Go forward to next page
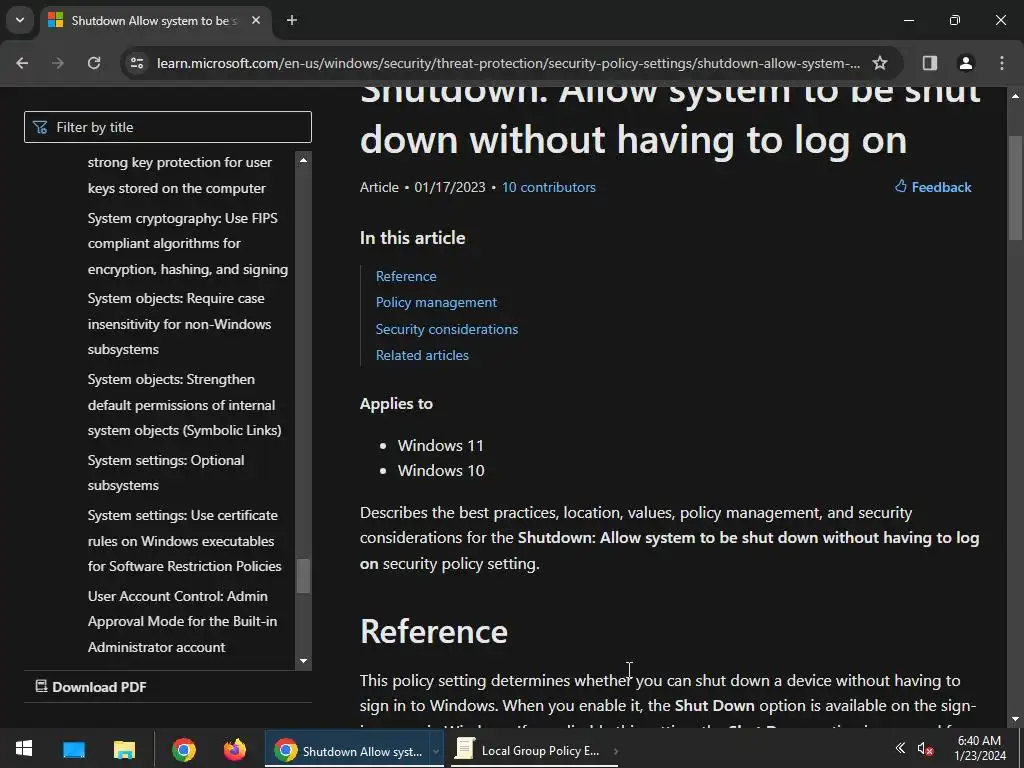 tap(58, 63)
